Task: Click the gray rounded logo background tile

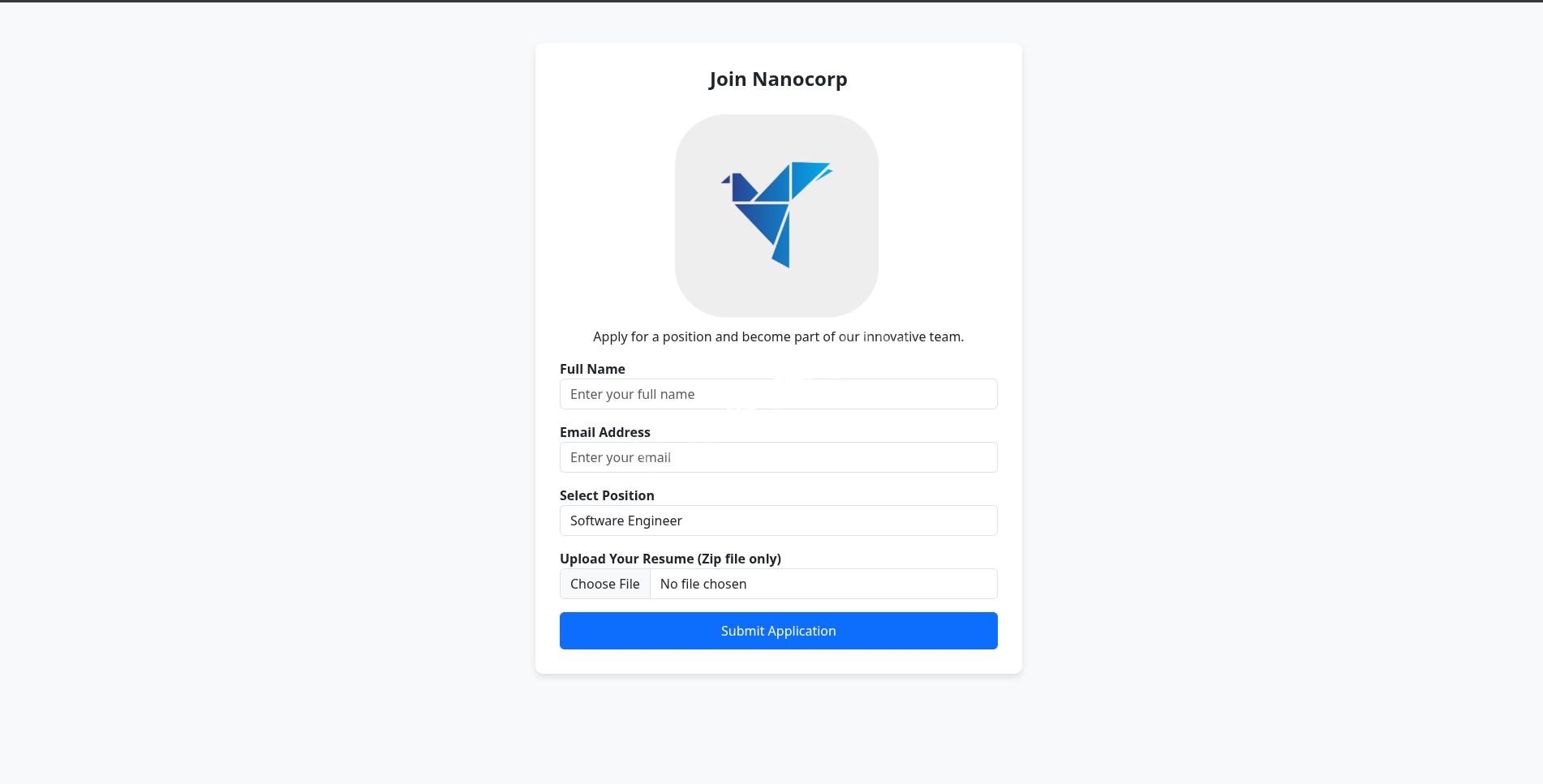Action: click(x=776, y=216)
